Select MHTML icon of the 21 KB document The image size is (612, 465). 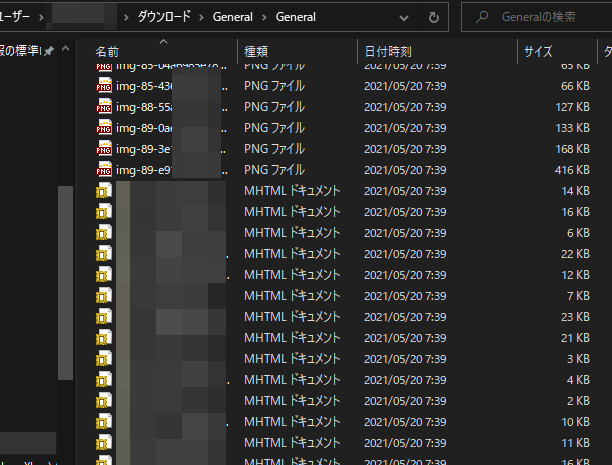click(x=104, y=338)
